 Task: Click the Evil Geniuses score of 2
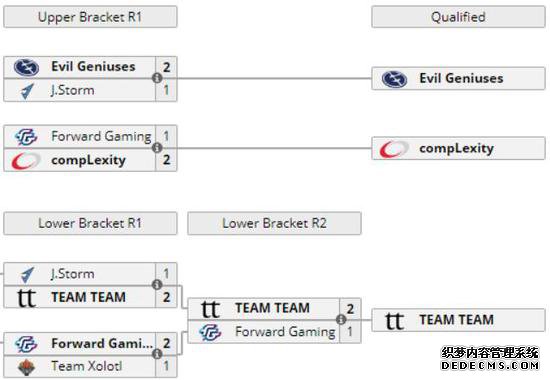(x=166, y=67)
